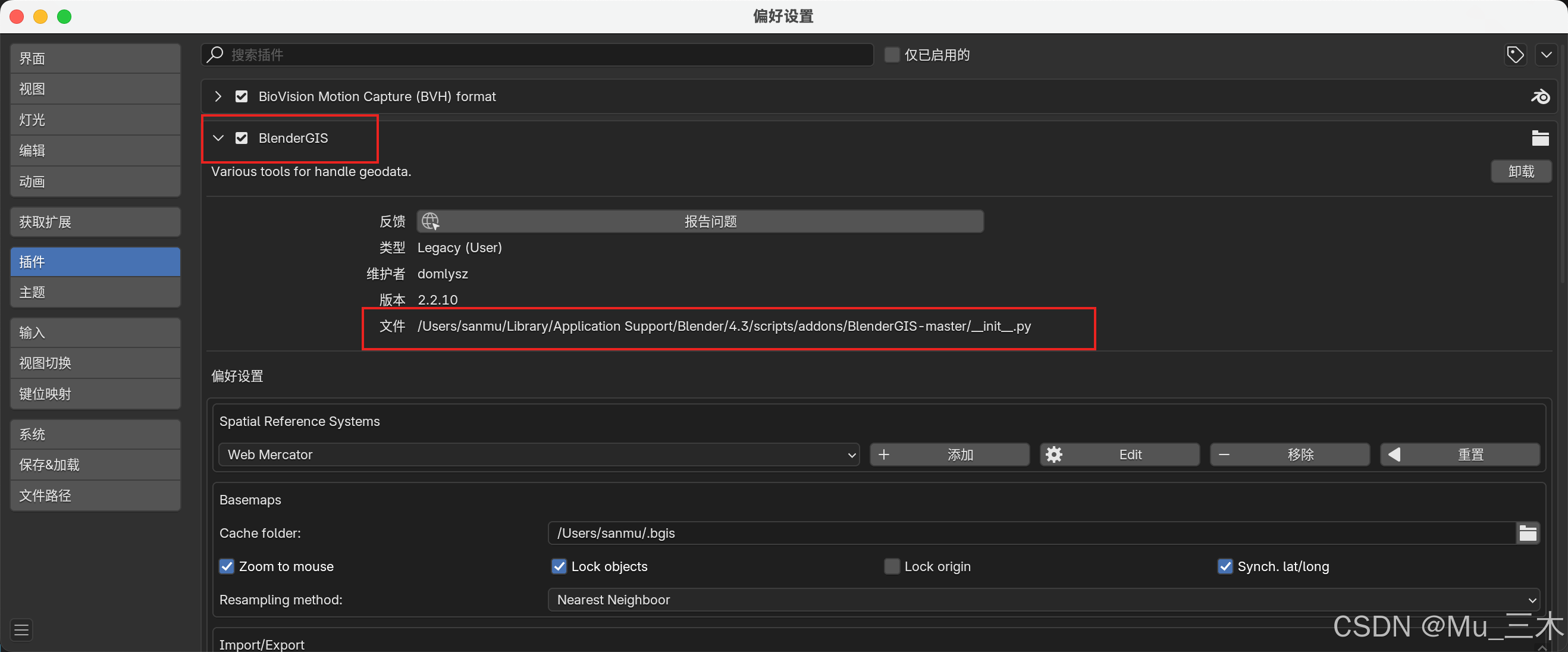Switch to the 主题 preferences tab

click(95, 293)
